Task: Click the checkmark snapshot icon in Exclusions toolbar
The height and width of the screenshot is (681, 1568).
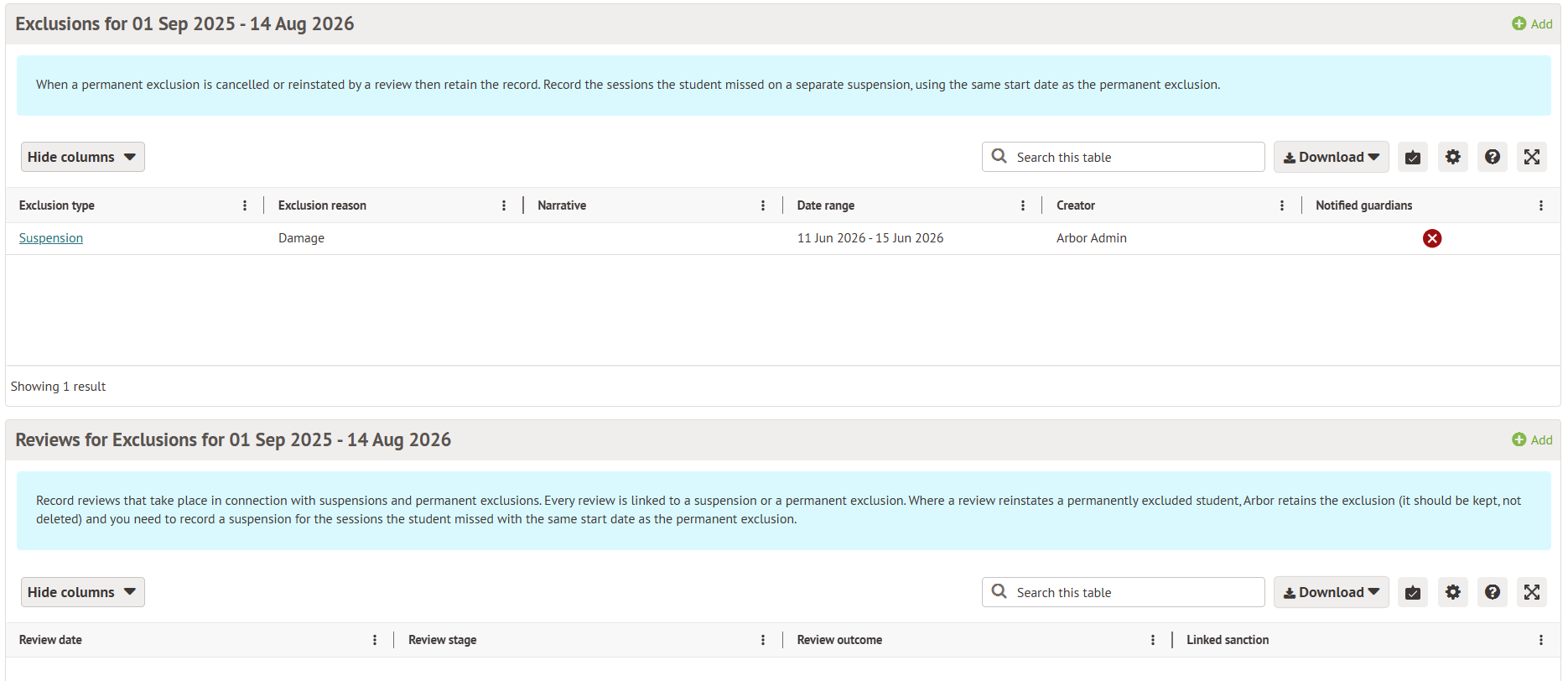Action: tap(1413, 157)
